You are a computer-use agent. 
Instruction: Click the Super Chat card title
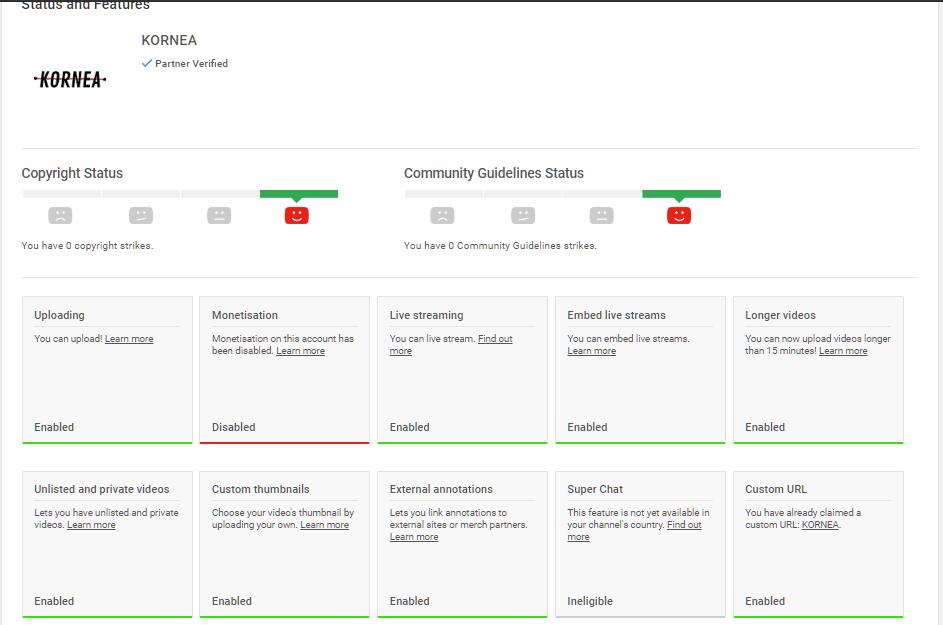point(595,489)
